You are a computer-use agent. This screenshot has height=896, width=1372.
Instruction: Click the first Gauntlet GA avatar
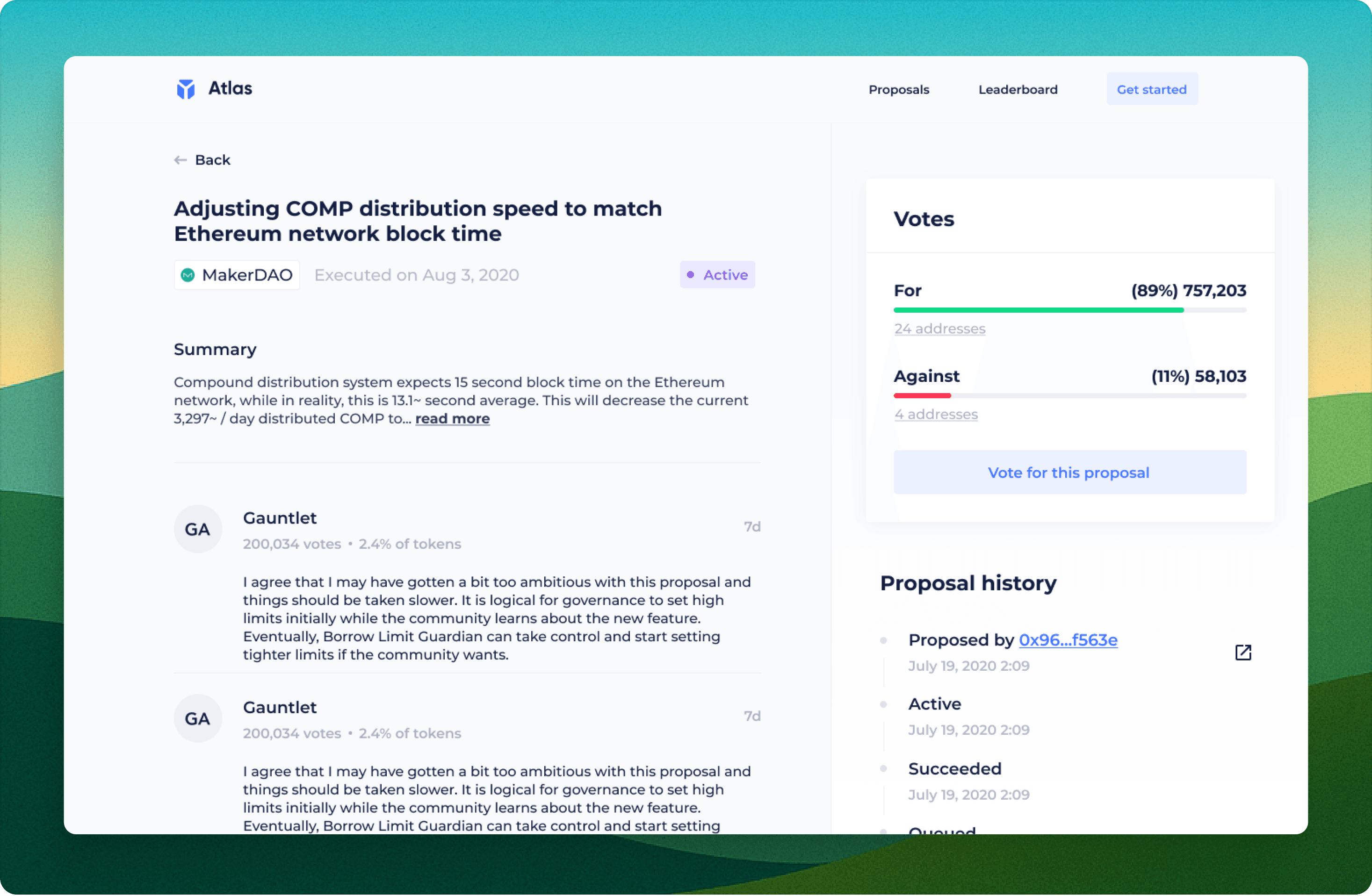click(x=198, y=529)
